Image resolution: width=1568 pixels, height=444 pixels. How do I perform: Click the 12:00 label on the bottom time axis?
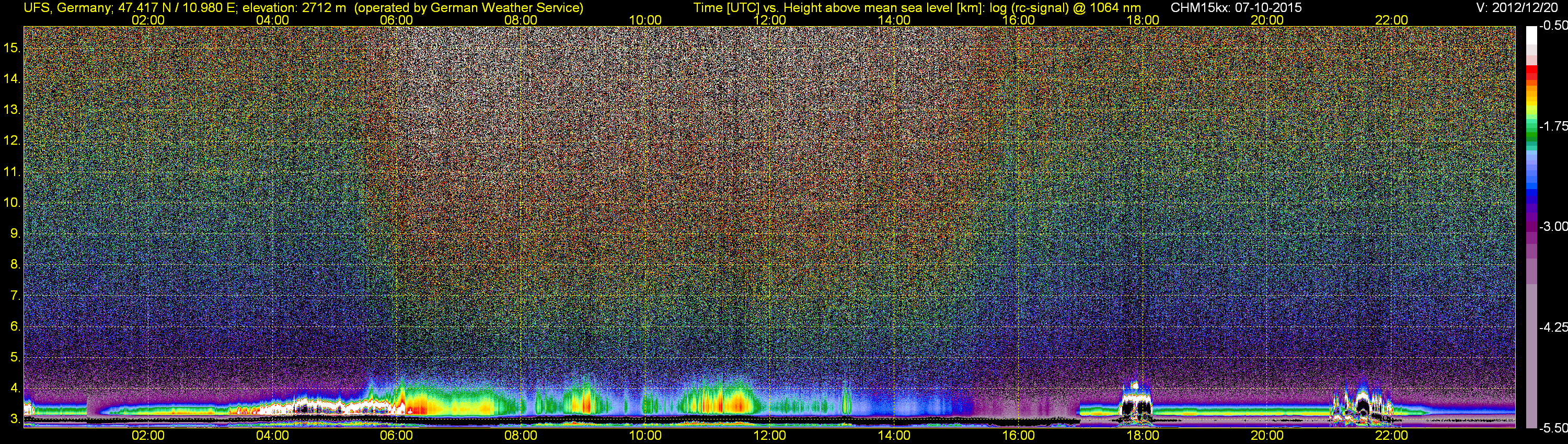(x=769, y=436)
